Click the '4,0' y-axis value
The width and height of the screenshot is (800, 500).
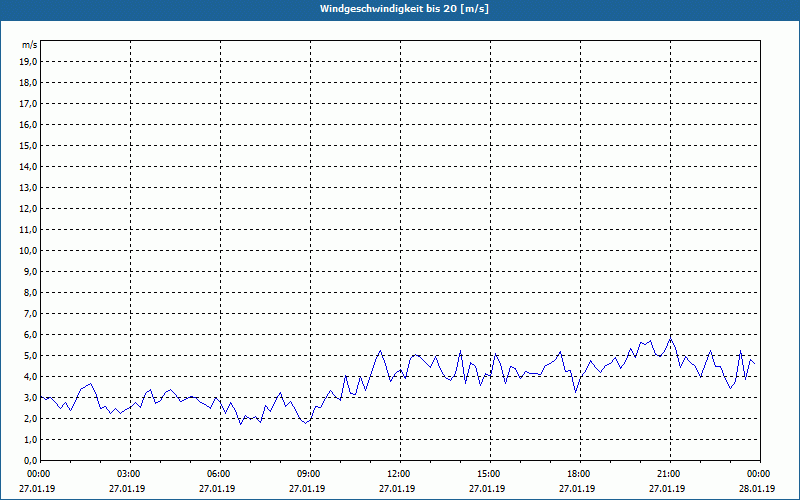[31, 377]
